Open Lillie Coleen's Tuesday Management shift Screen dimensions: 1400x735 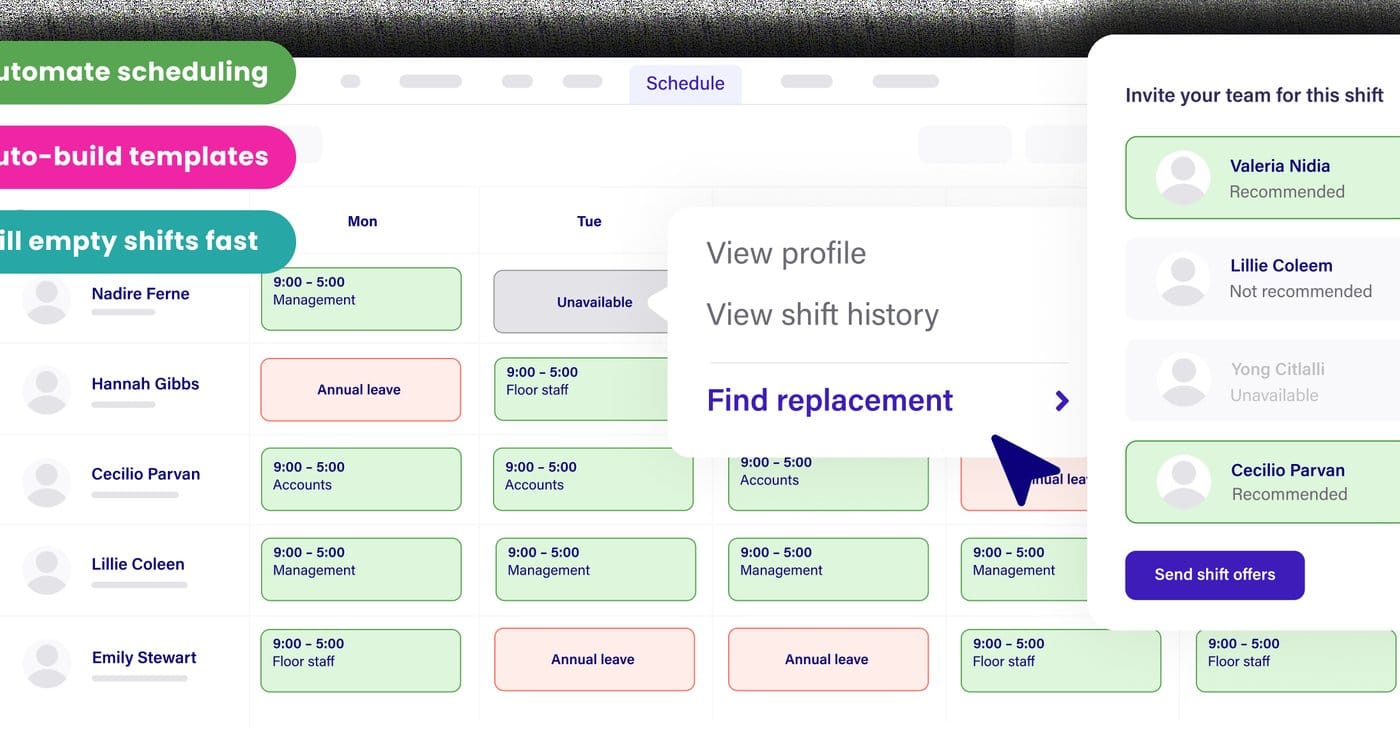(x=595, y=569)
